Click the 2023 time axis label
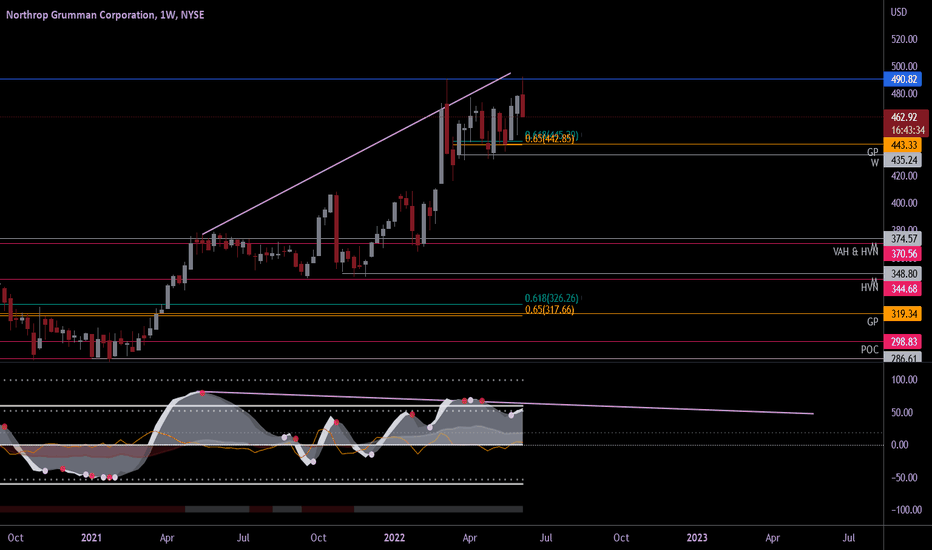Viewport: 932px width, 550px height. [697, 538]
